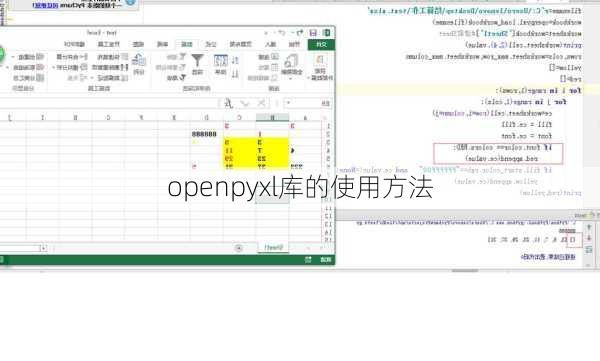
Task: Open the Review (审阅) ribbon tab
Action: tap(163, 44)
